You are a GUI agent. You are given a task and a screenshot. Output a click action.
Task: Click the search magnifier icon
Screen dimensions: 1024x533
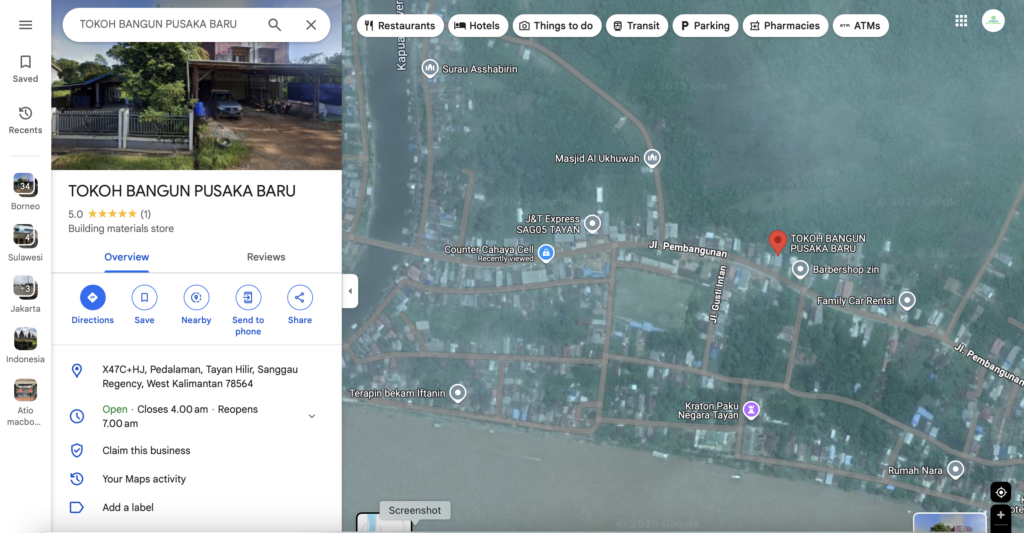pyautogui.click(x=274, y=25)
